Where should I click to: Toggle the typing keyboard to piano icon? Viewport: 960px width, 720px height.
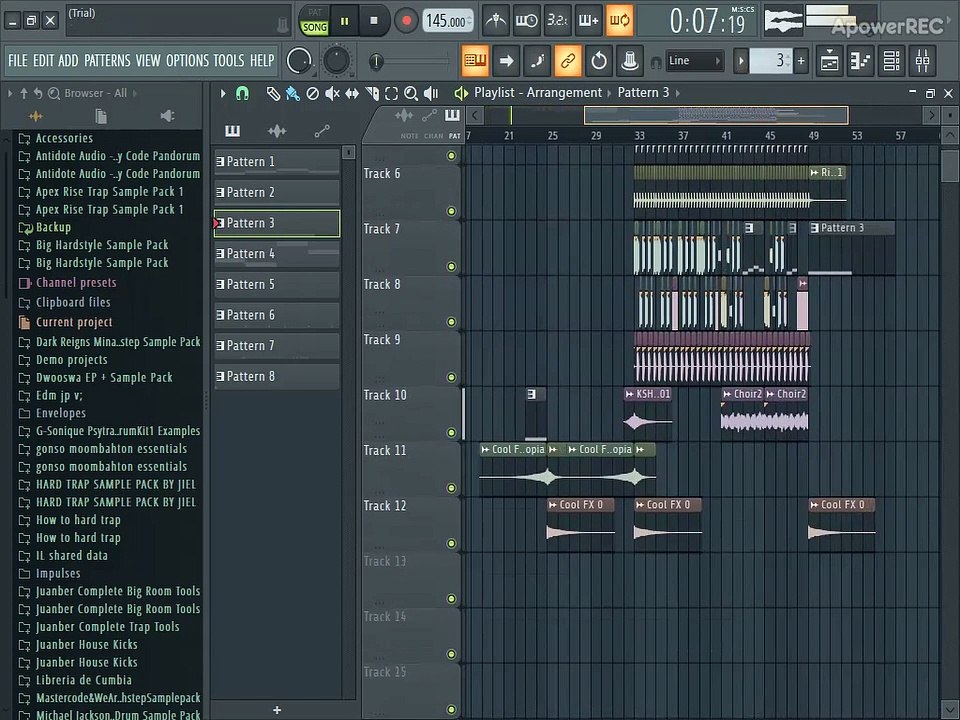tap(475, 61)
